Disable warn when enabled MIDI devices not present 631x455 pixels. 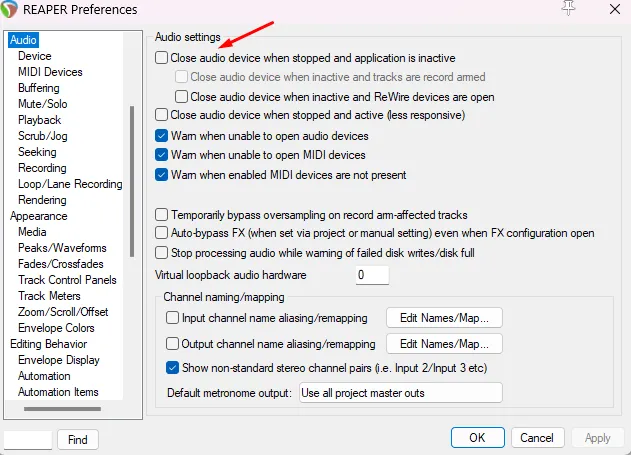(x=161, y=175)
